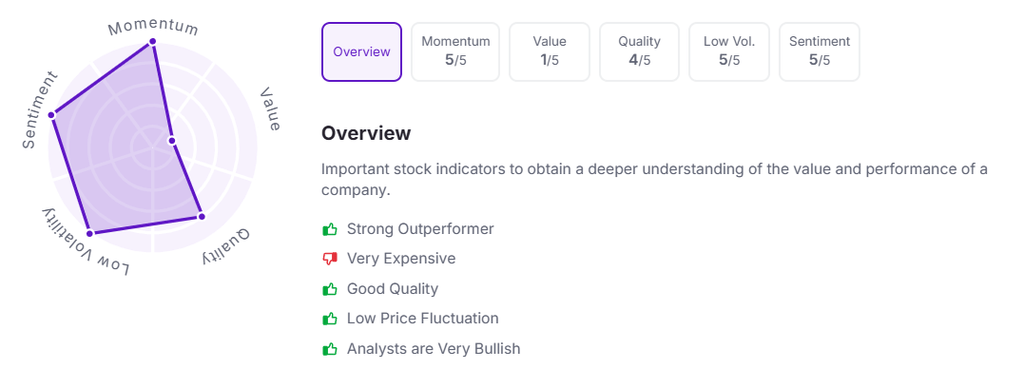Select the Value data point on radar chart
Screen dimensions: 1024x371
coord(172,140)
